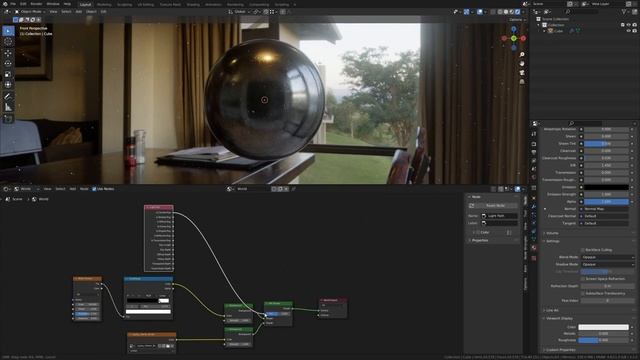Switch to solid viewport shading mode
This screenshot has width=640, height=360.
(x=506, y=12)
